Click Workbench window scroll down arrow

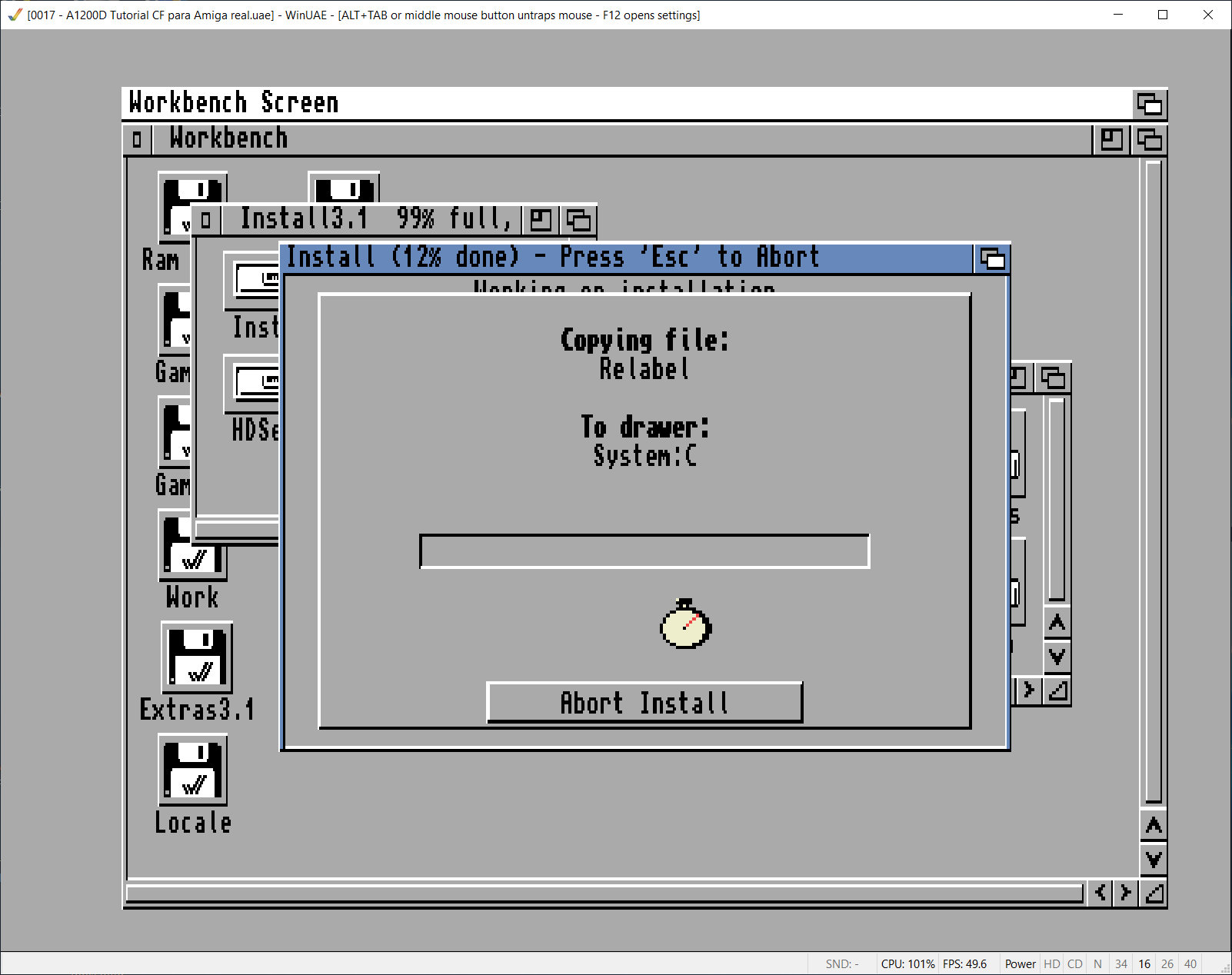click(x=1153, y=859)
